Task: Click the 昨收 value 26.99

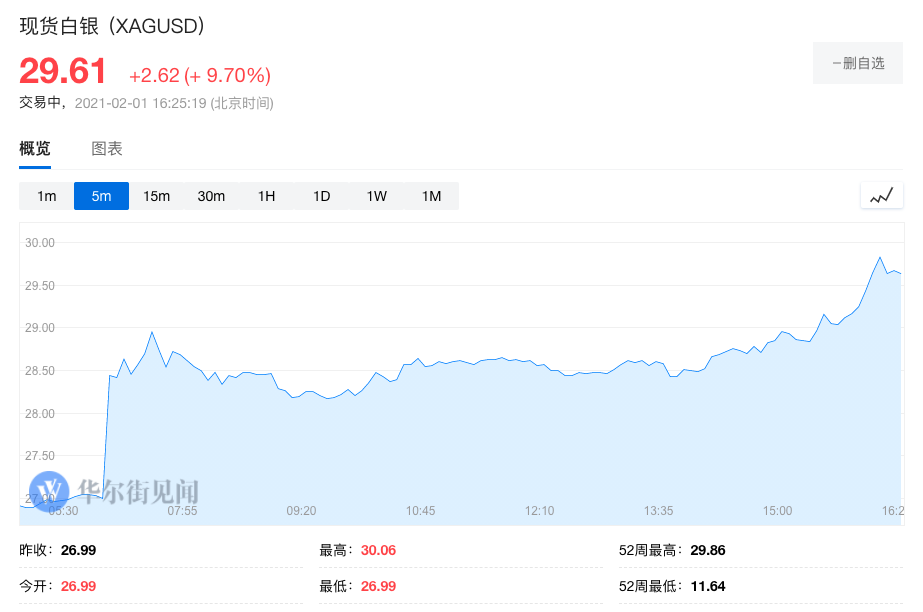Action: point(78,550)
